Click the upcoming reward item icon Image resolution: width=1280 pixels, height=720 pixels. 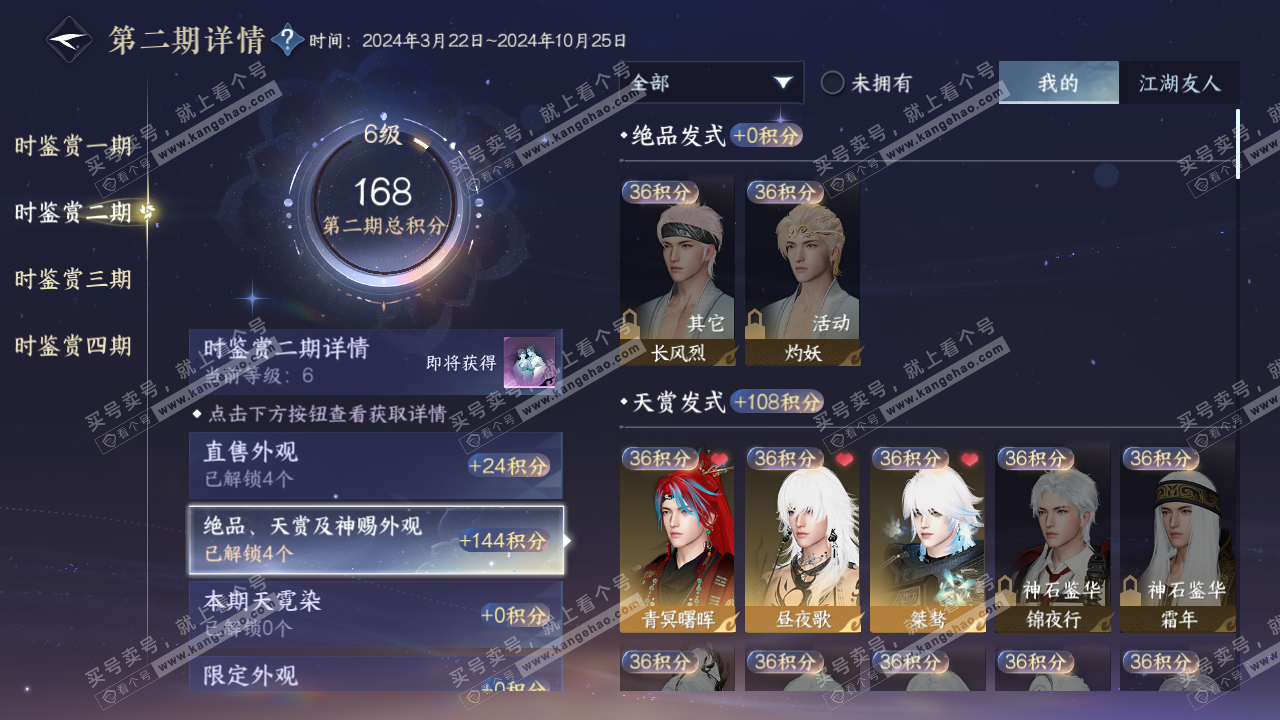point(529,362)
